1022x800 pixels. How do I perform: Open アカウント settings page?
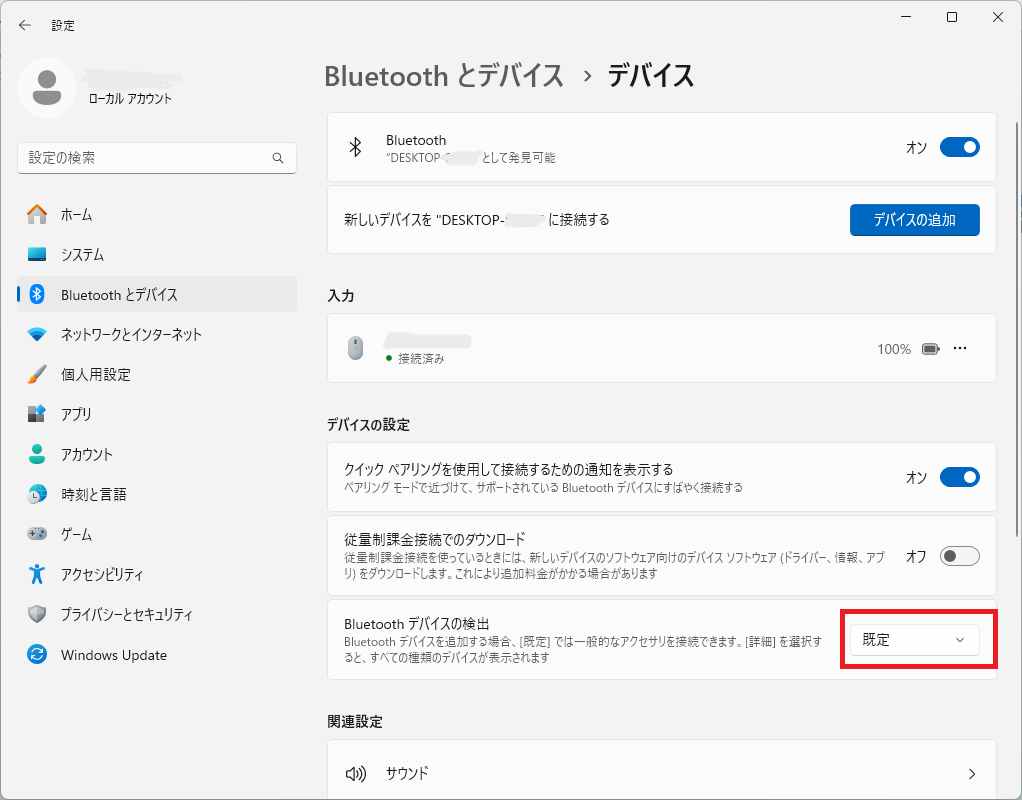pyautogui.click(x=157, y=454)
